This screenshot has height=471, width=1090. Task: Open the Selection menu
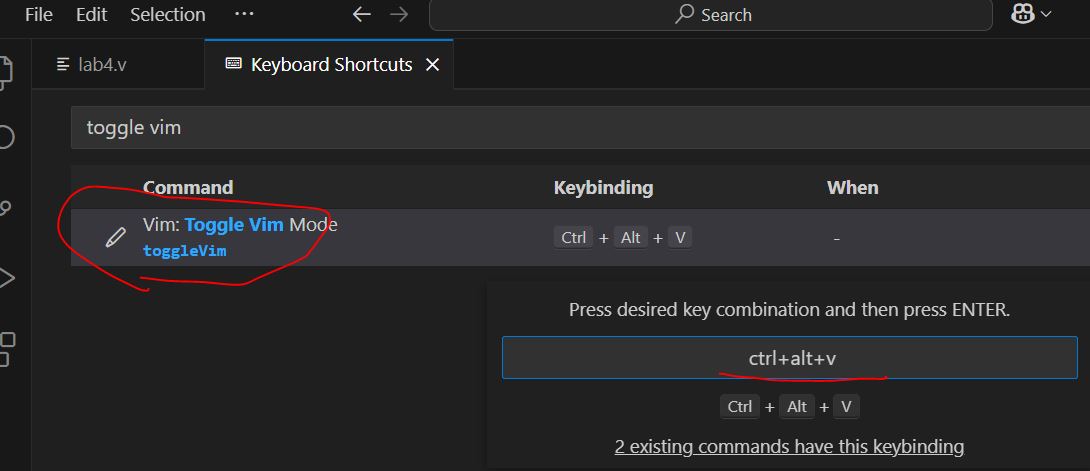point(167,14)
